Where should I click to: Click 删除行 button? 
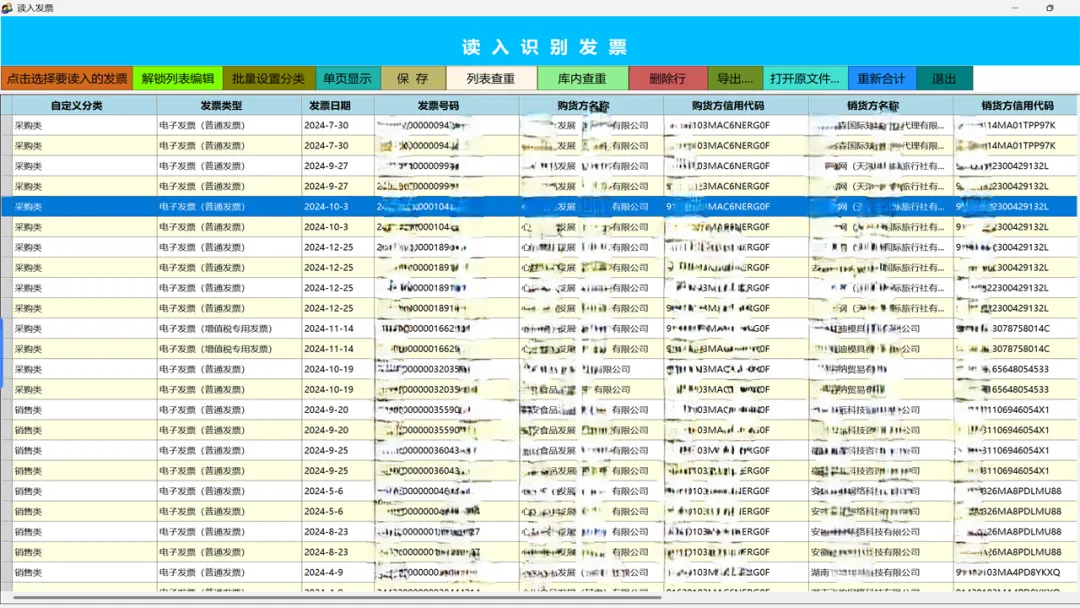(x=667, y=78)
